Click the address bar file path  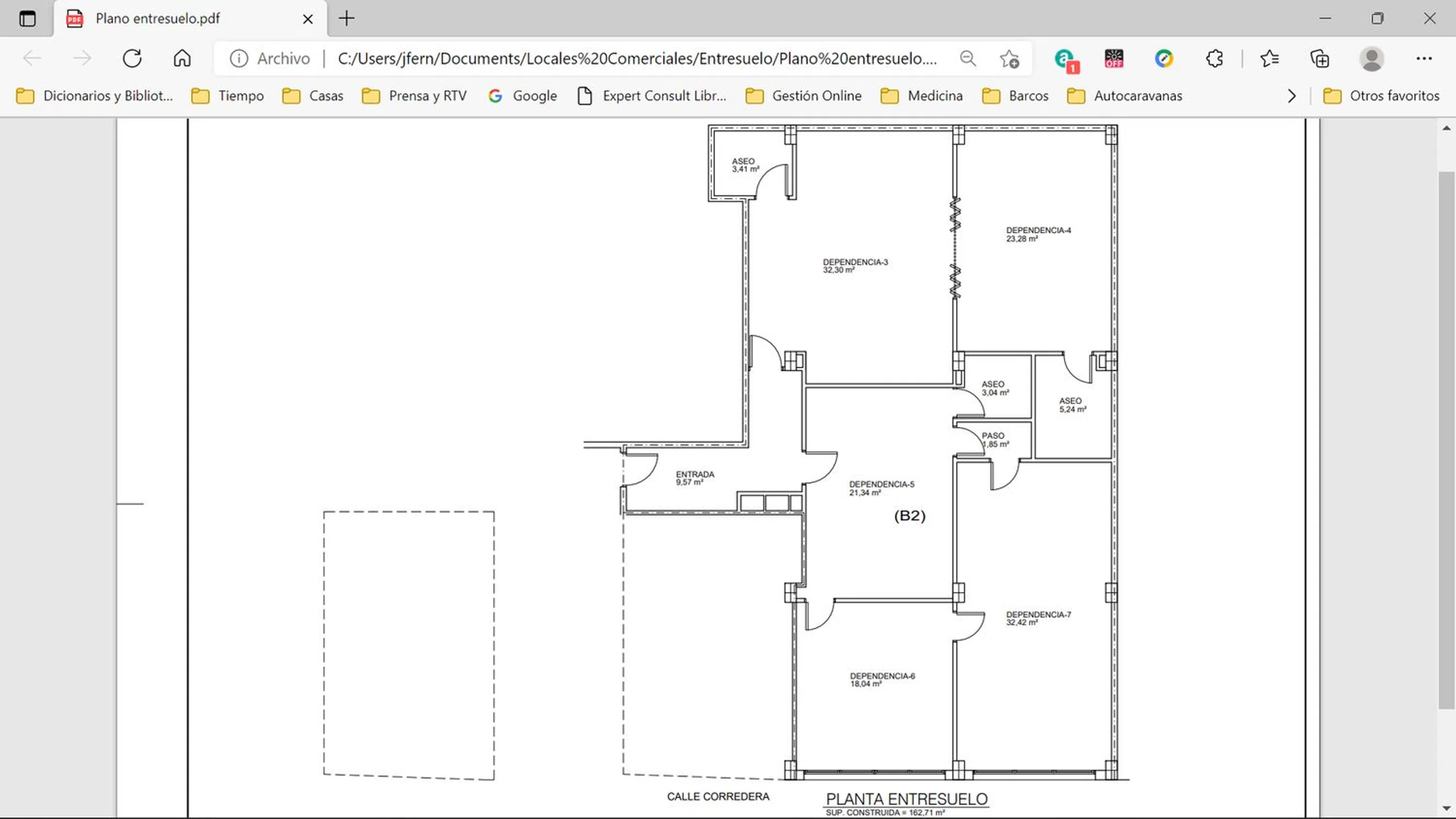[x=636, y=58]
